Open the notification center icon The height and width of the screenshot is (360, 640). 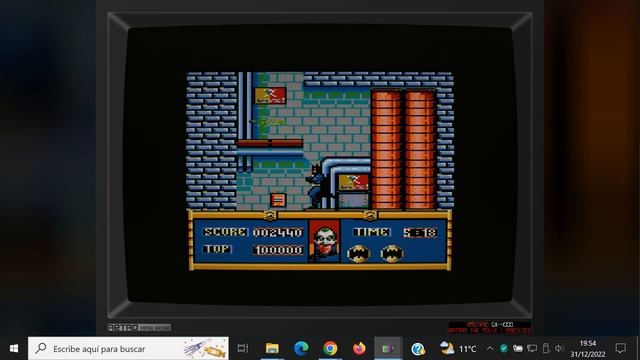coord(621,349)
